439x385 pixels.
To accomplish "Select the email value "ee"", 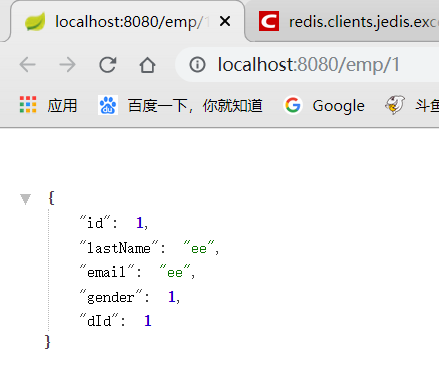I will click(175, 272).
